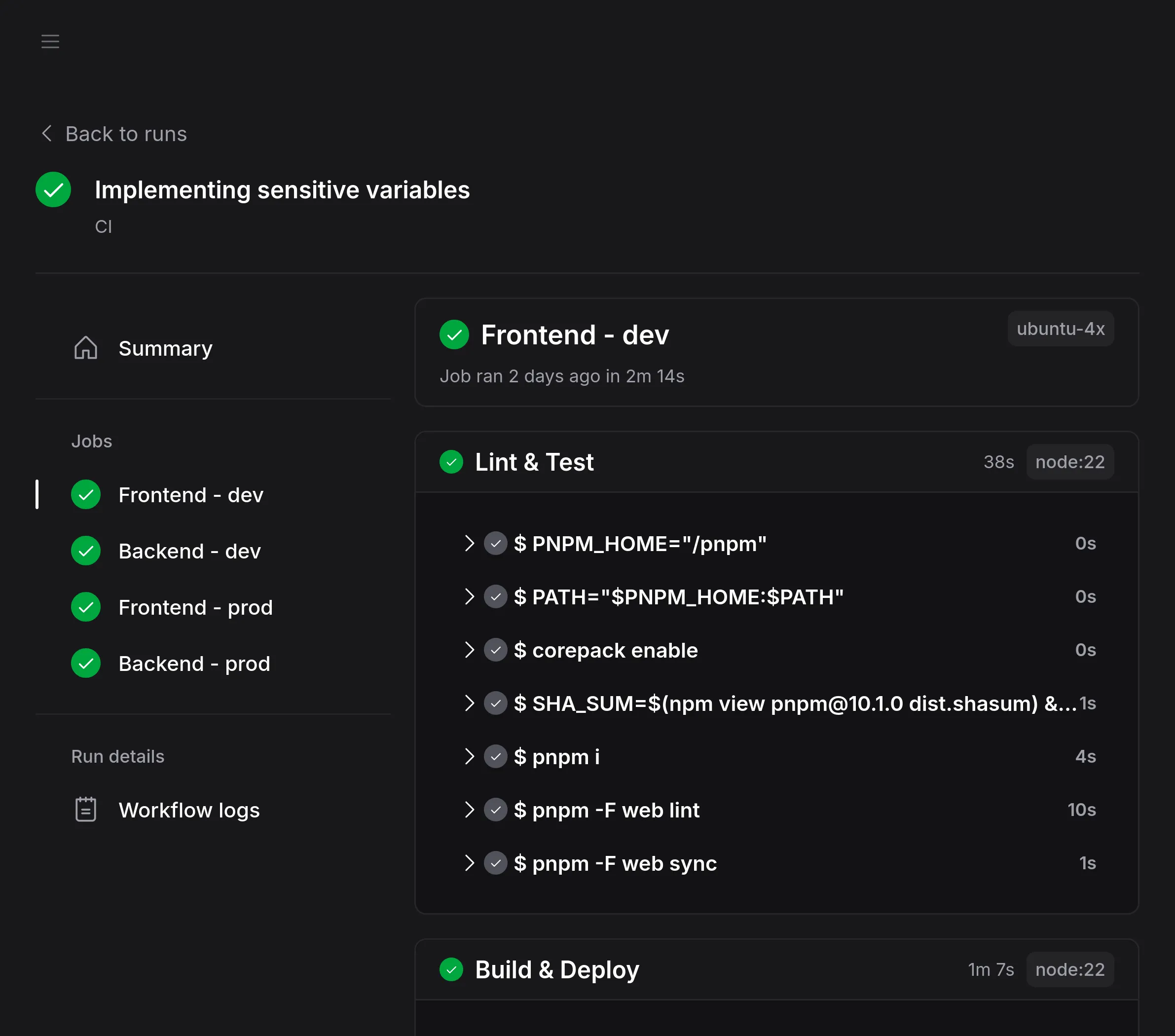This screenshot has height=1036, width=1175.
Task: Open Workflow logs
Action: (189, 810)
